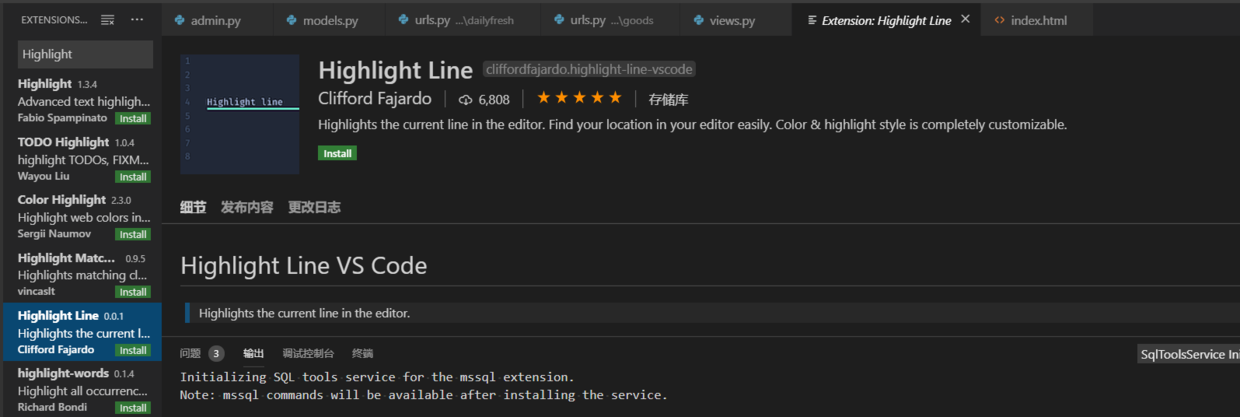This screenshot has width=1240, height=417.
Task: Install Highlight extension by Fabio Spampinato
Action: click(x=134, y=118)
